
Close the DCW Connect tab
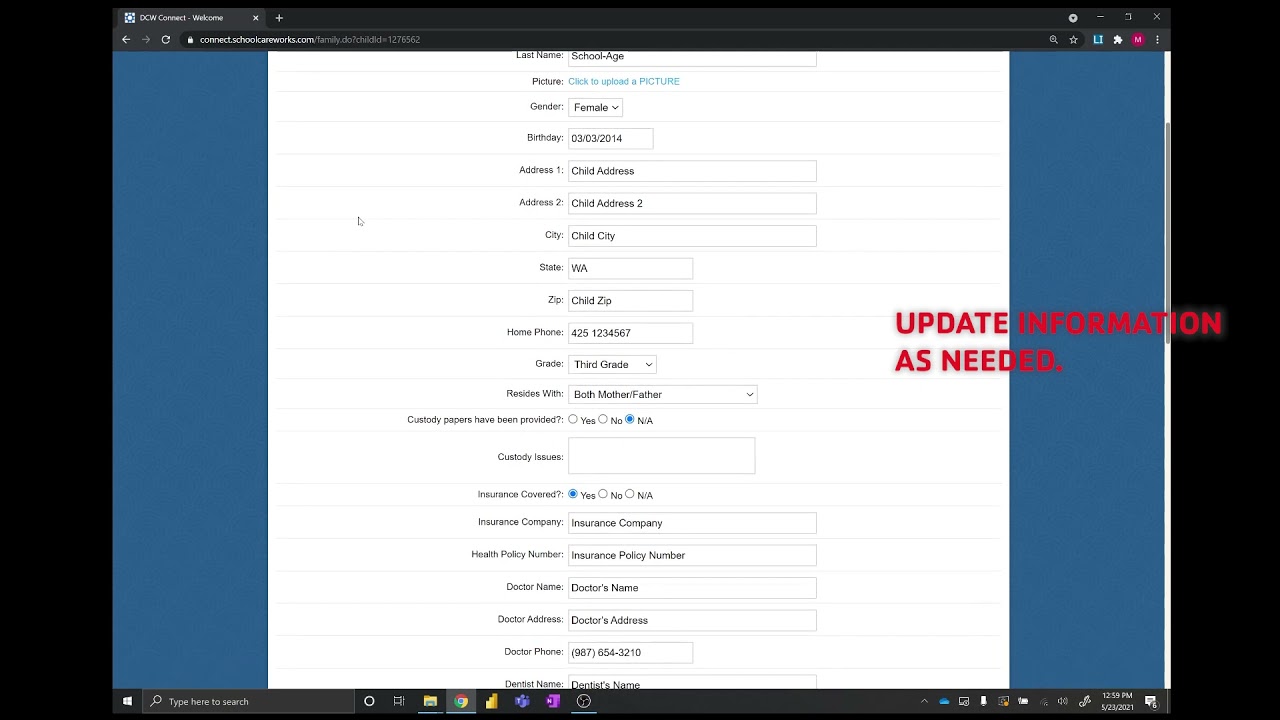click(x=255, y=18)
